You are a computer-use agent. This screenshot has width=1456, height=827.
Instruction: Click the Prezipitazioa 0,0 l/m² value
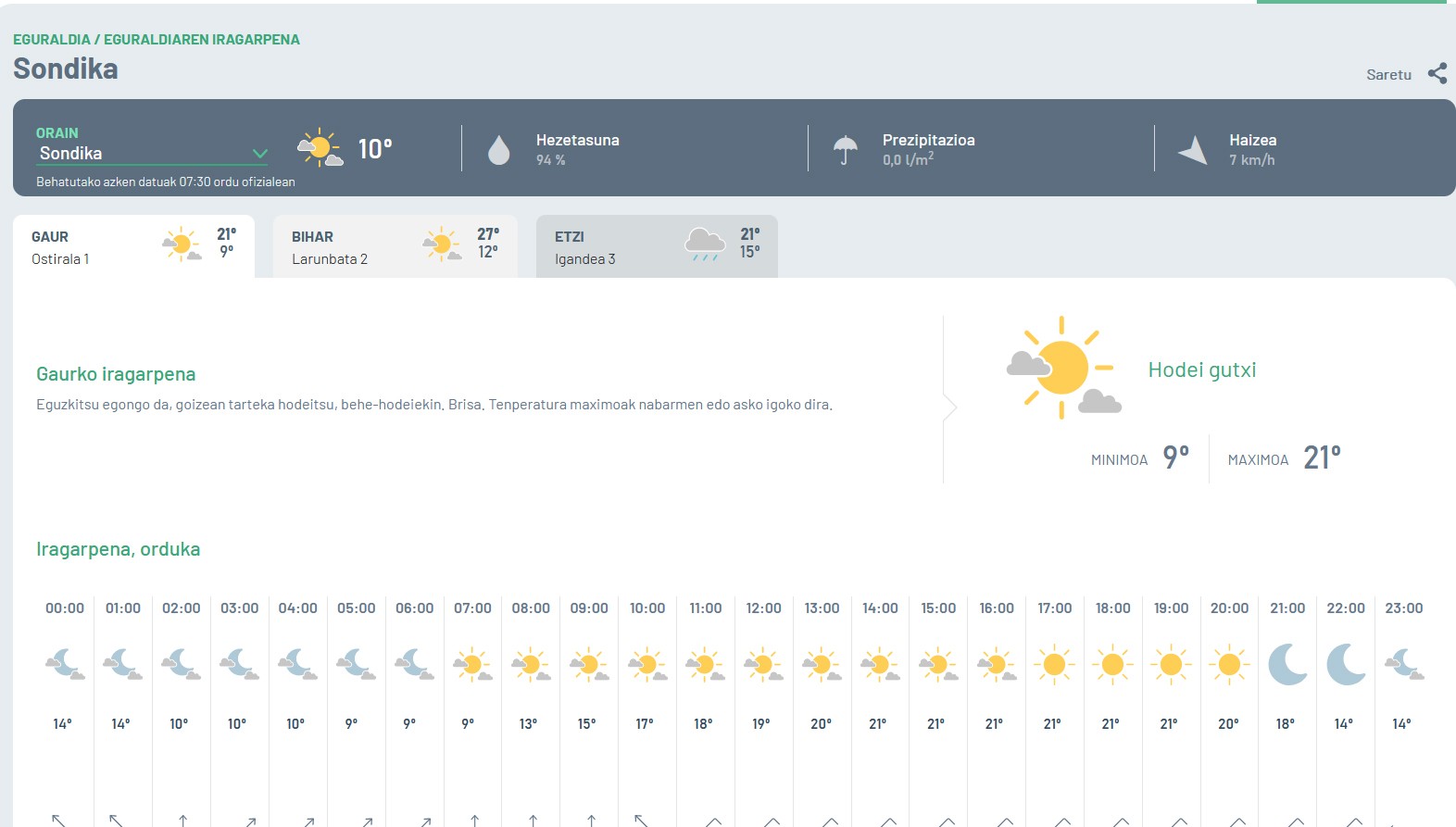(x=908, y=159)
